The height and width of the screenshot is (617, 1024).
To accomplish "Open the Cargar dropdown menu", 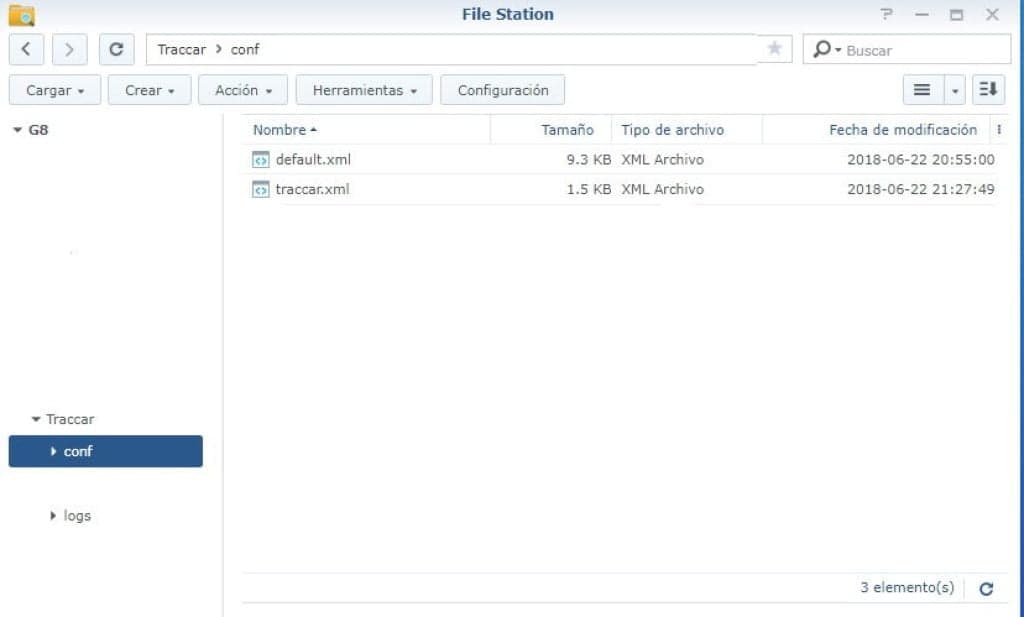I will click(55, 90).
